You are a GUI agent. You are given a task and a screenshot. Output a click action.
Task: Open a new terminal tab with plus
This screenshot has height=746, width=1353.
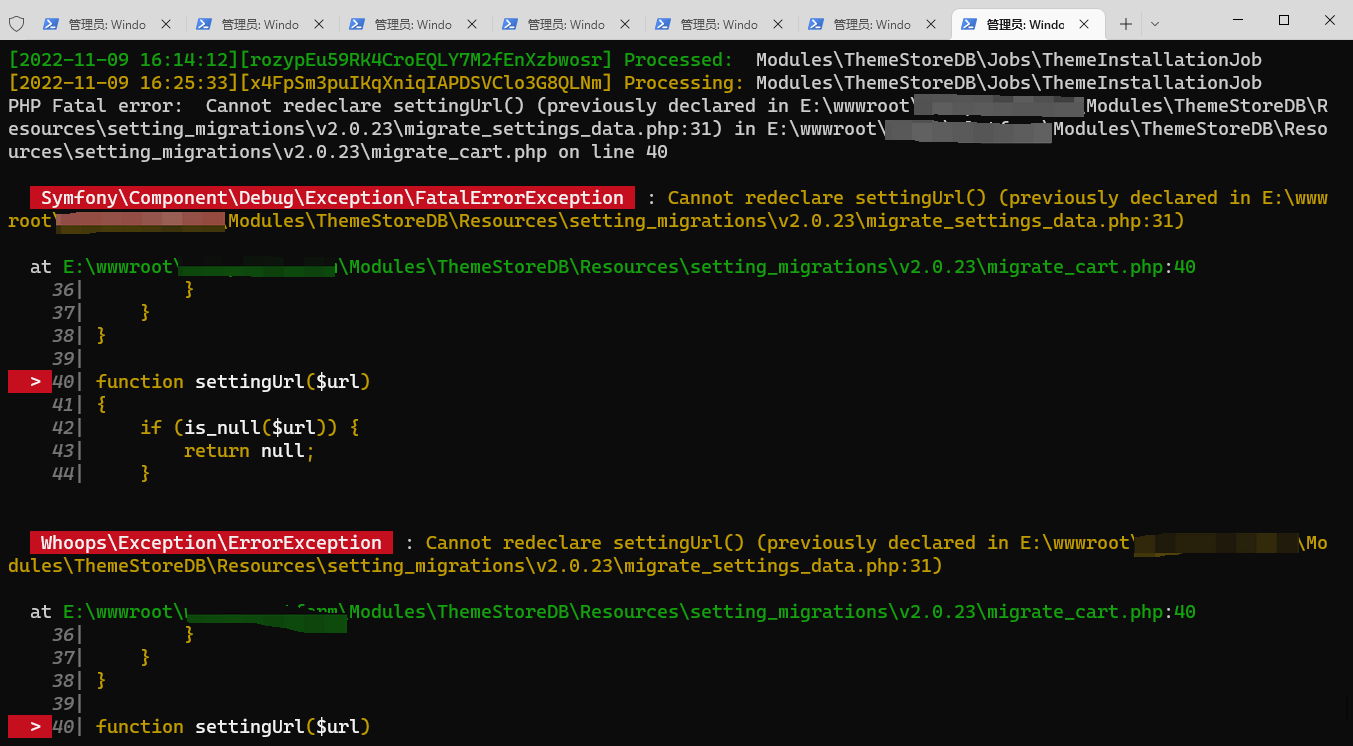pos(1126,23)
